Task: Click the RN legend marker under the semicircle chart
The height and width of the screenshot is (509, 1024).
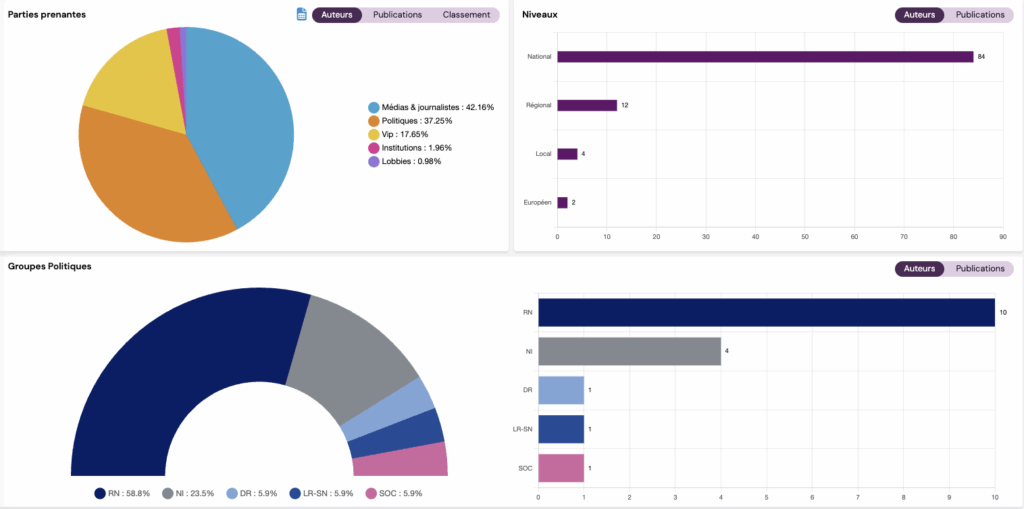Action: 100,493
